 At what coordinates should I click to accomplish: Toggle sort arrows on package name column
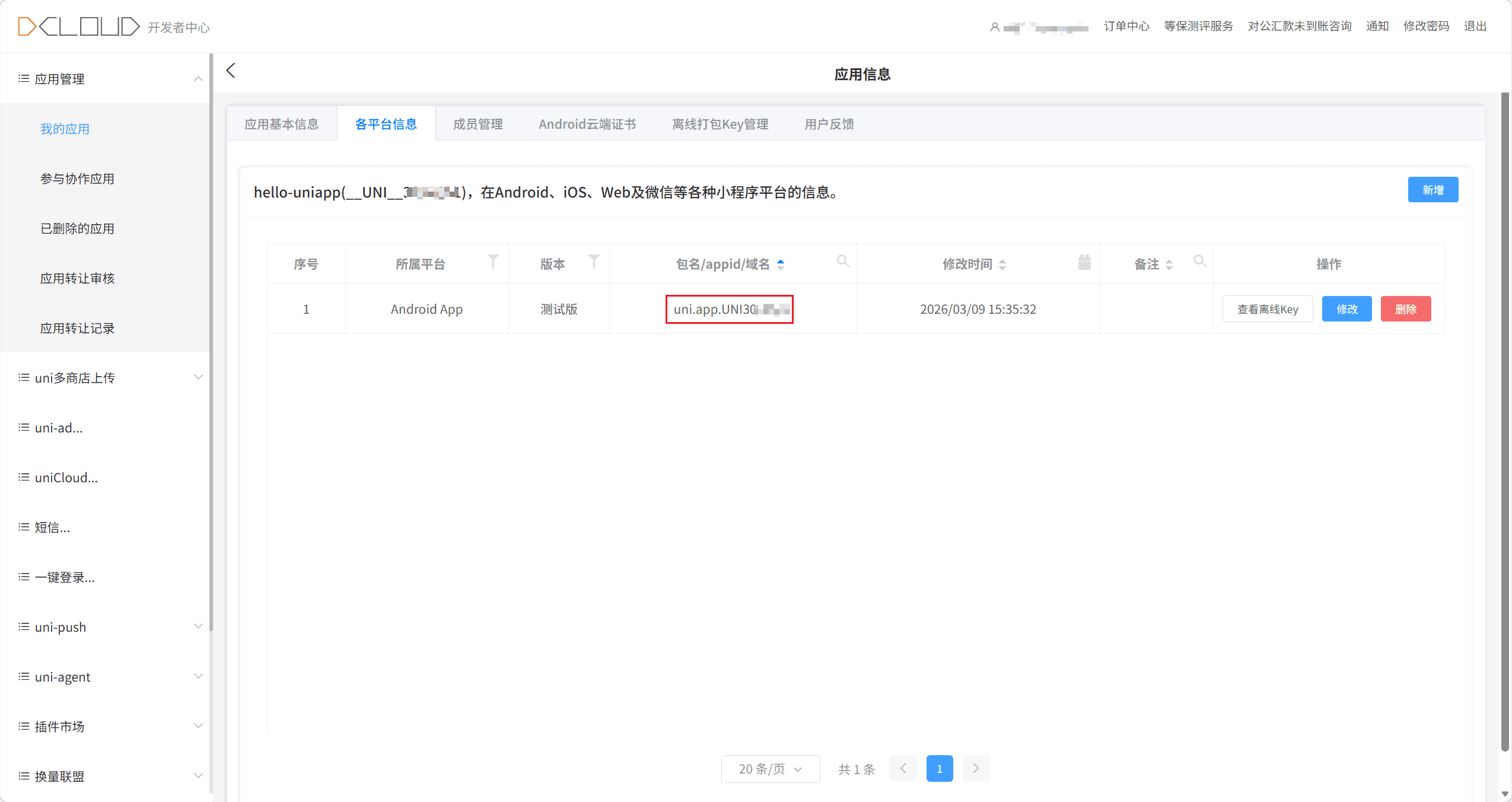click(x=781, y=265)
